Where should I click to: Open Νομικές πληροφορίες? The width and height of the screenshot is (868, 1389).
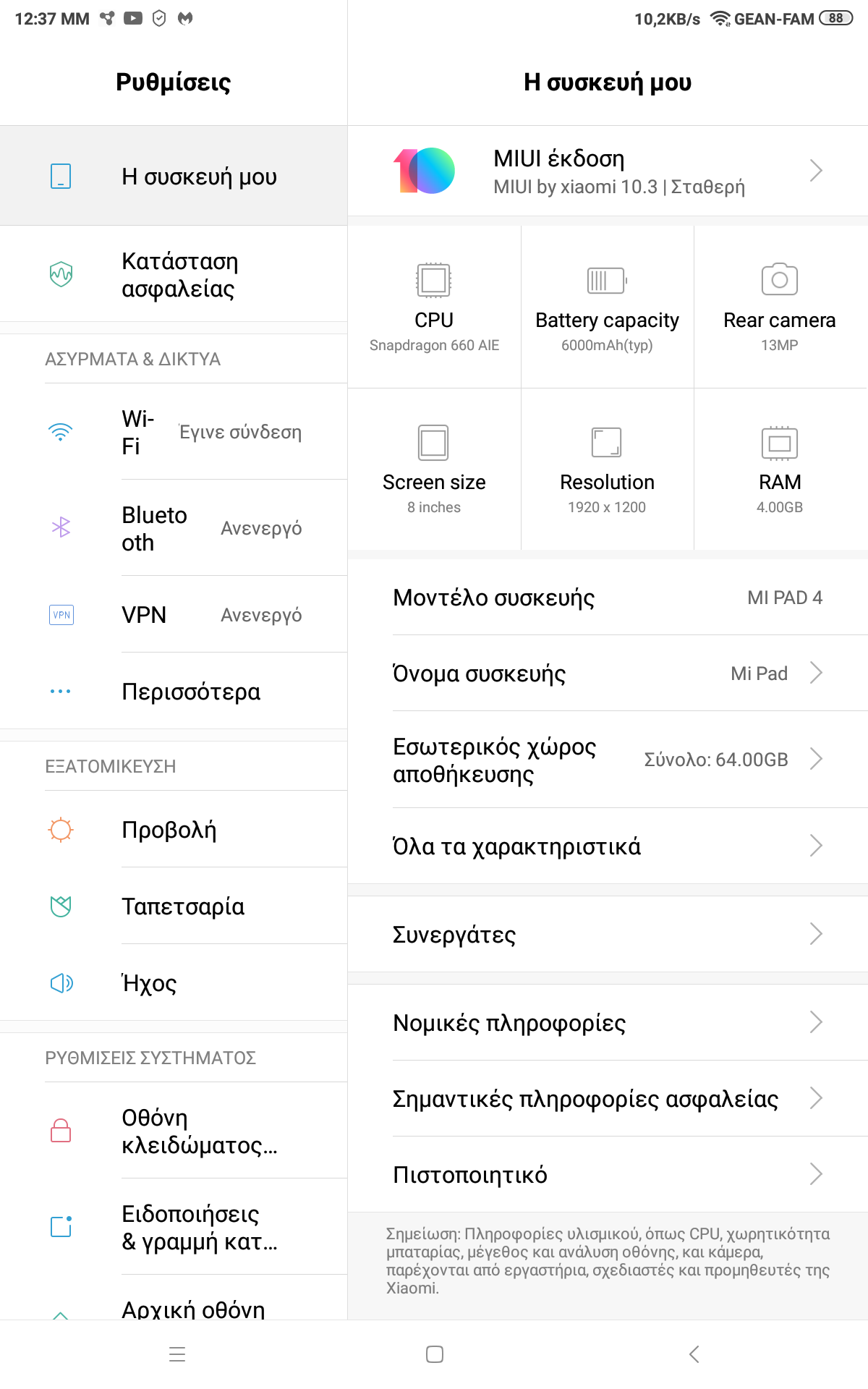[x=608, y=1023]
